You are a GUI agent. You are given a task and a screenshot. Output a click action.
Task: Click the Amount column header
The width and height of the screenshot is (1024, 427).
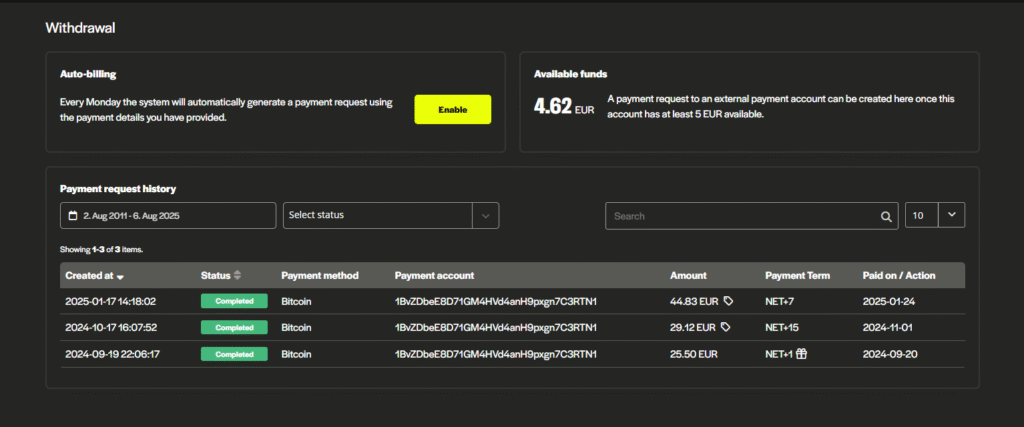tap(688, 276)
